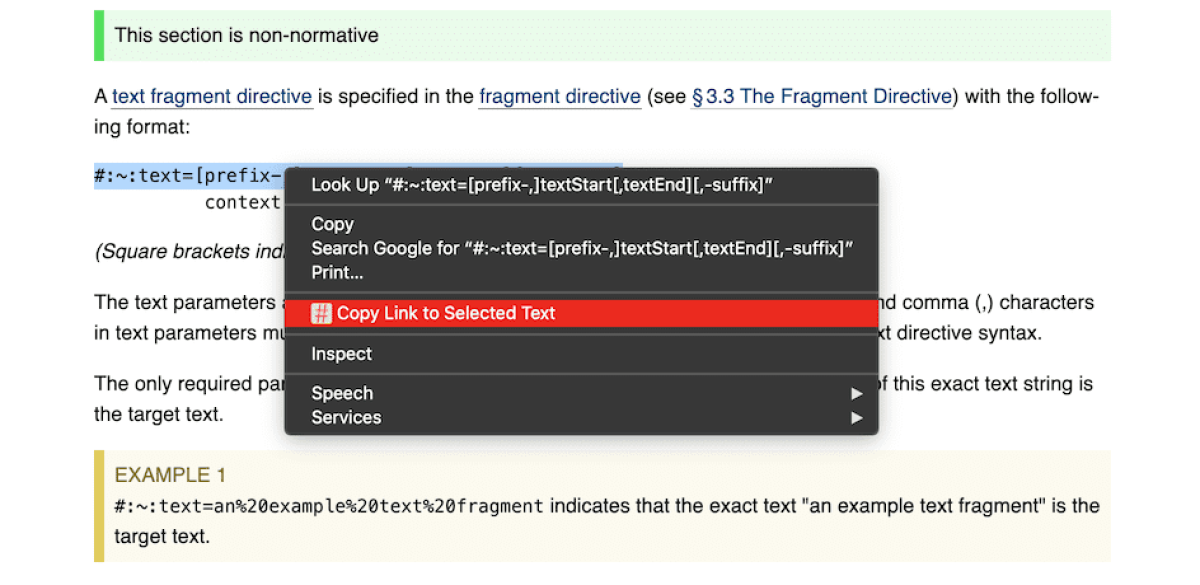
Task: Open the §3.3 The Fragment Directive link
Action: tap(821, 97)
